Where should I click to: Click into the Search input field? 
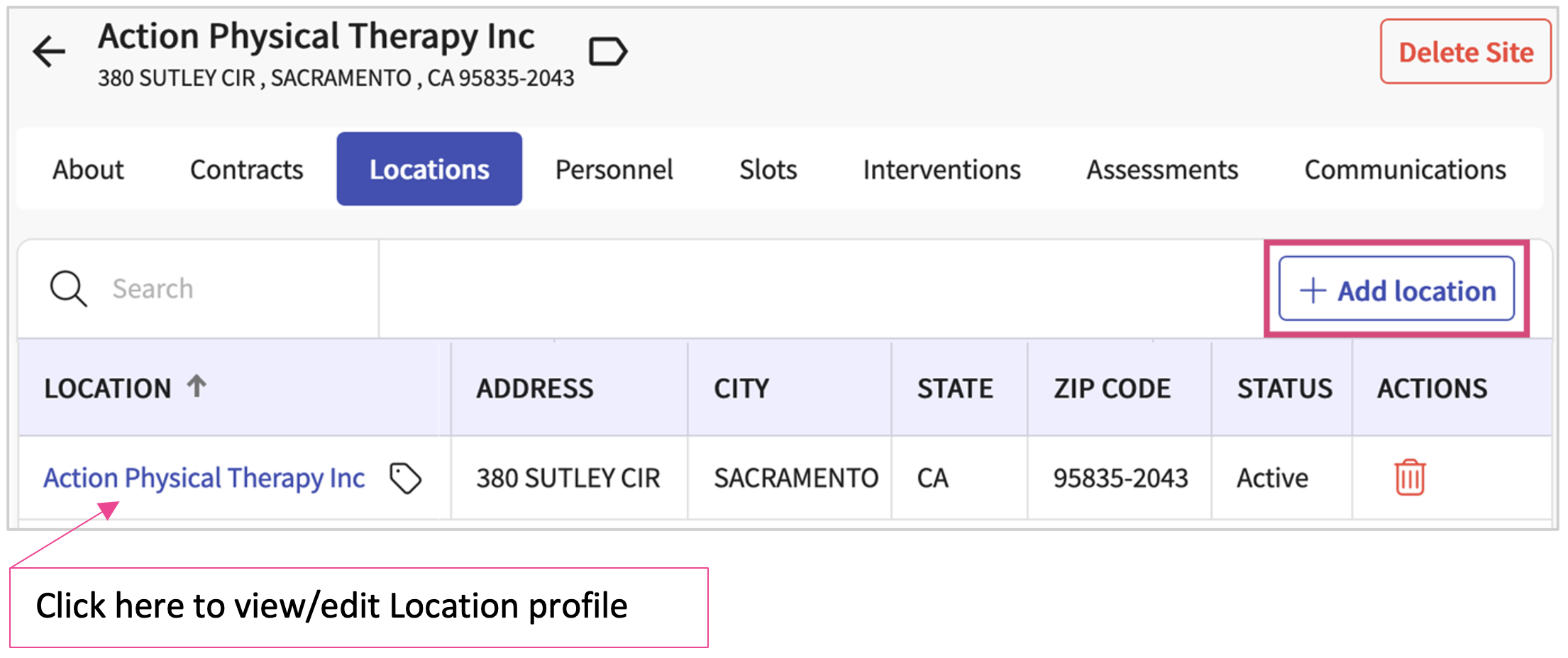click(234, 289)
